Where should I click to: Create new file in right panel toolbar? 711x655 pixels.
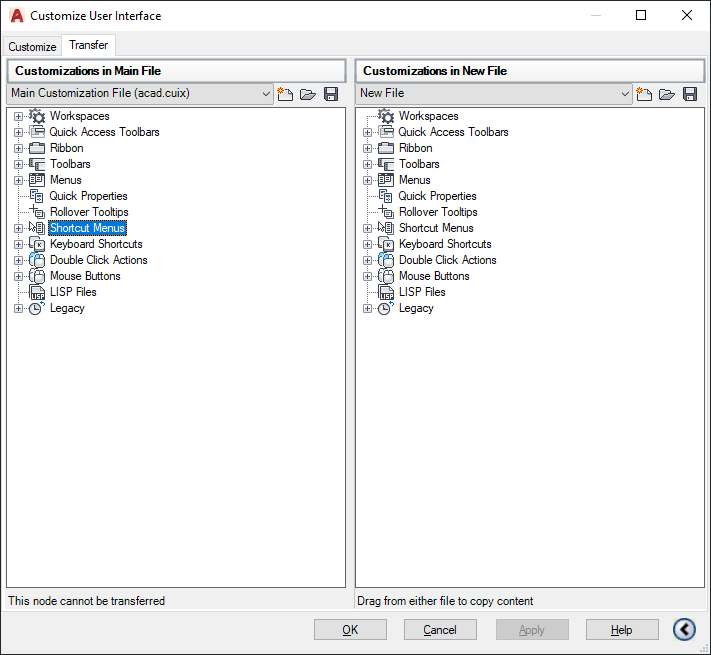coord(644,94)
